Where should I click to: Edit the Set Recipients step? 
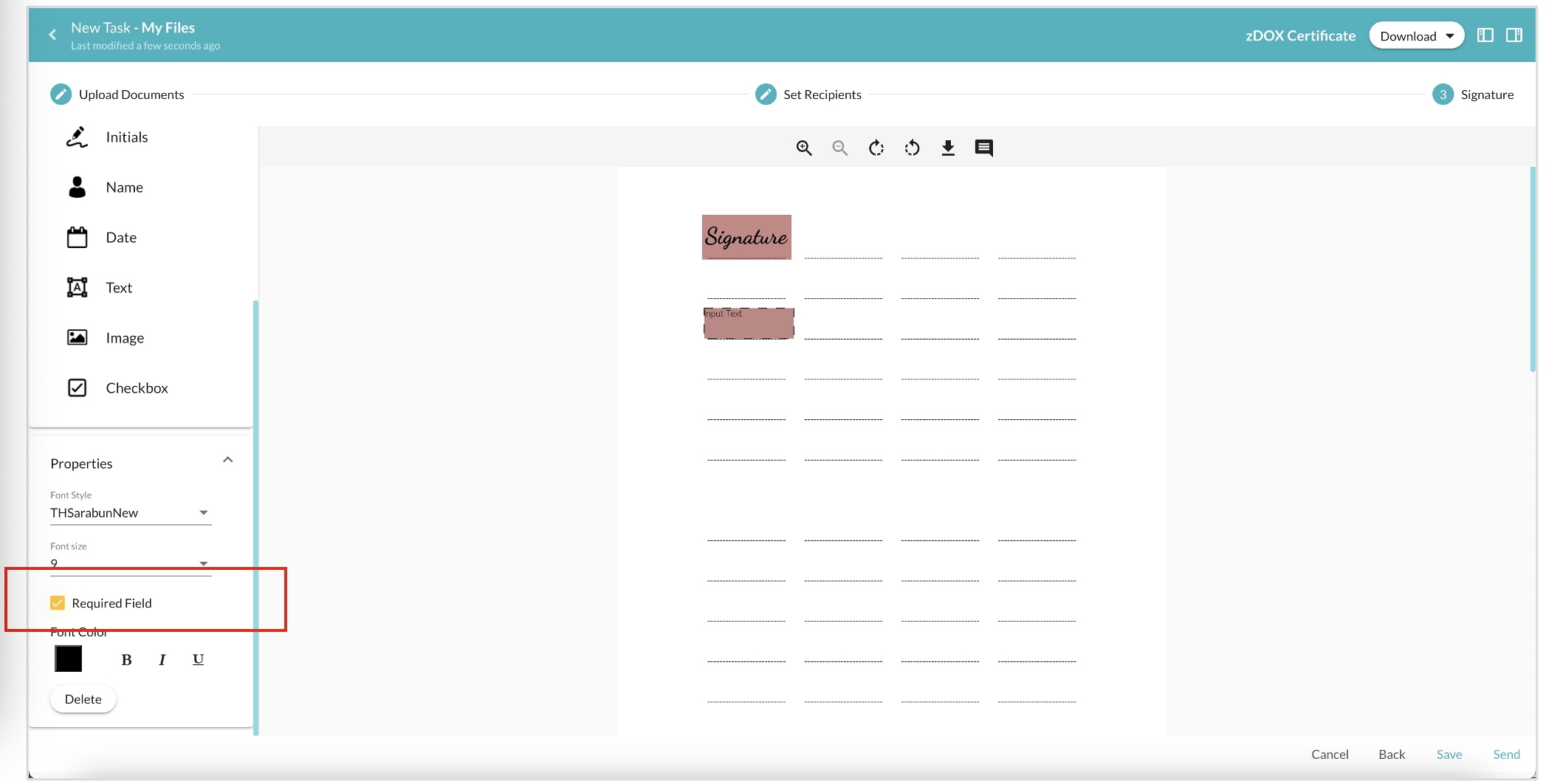766,94
